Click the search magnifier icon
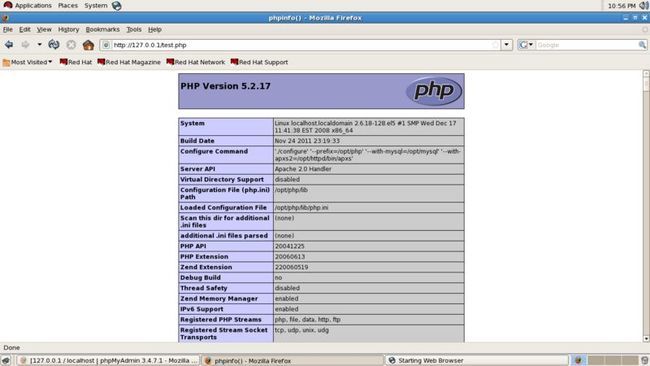 pos(642,45)
